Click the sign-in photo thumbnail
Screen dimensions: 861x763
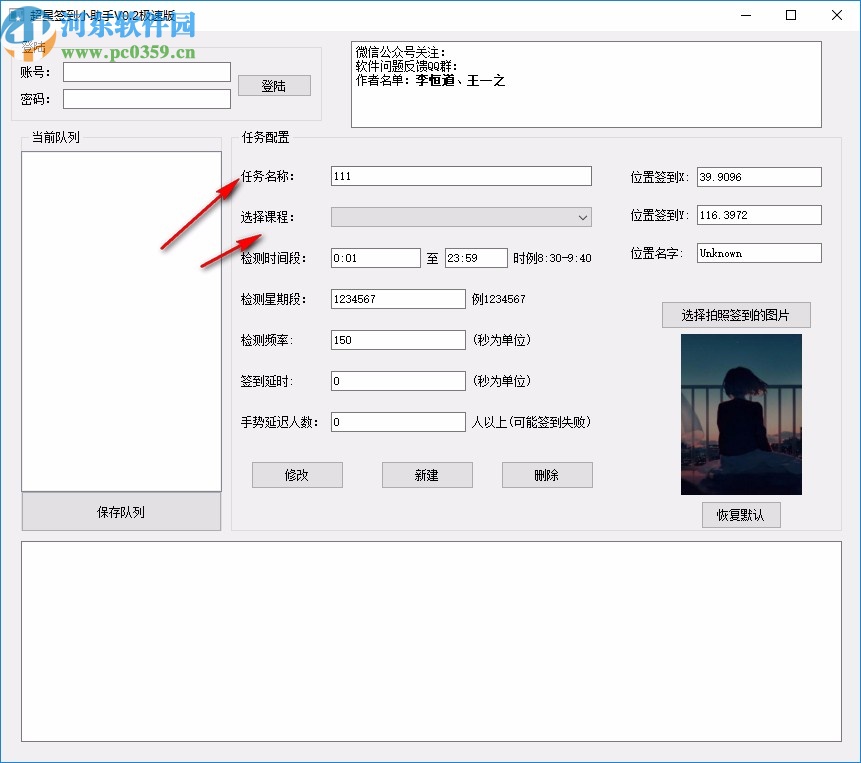point(741,414)
